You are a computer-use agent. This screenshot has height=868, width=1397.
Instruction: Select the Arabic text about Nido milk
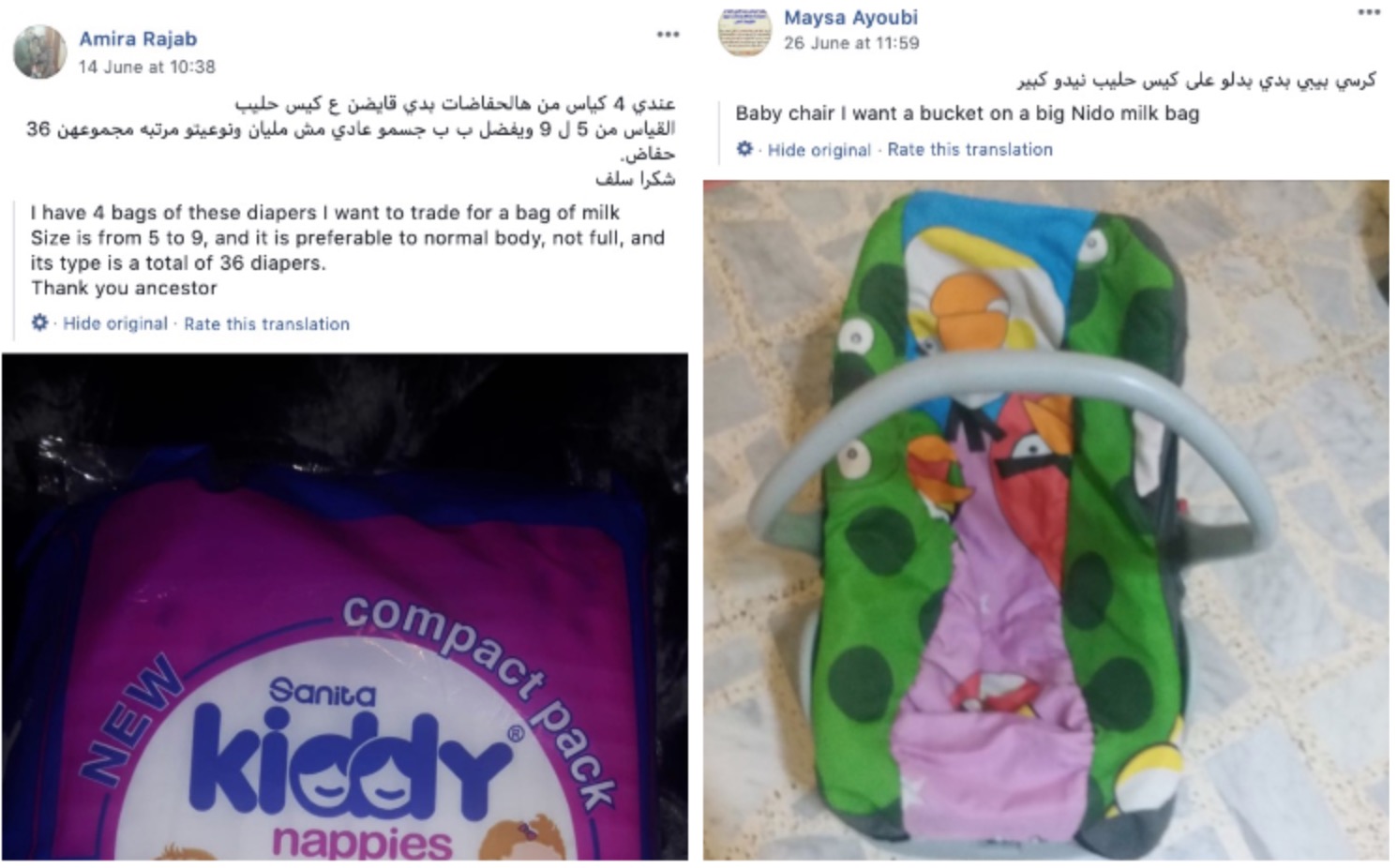(x=1196, y=81)
